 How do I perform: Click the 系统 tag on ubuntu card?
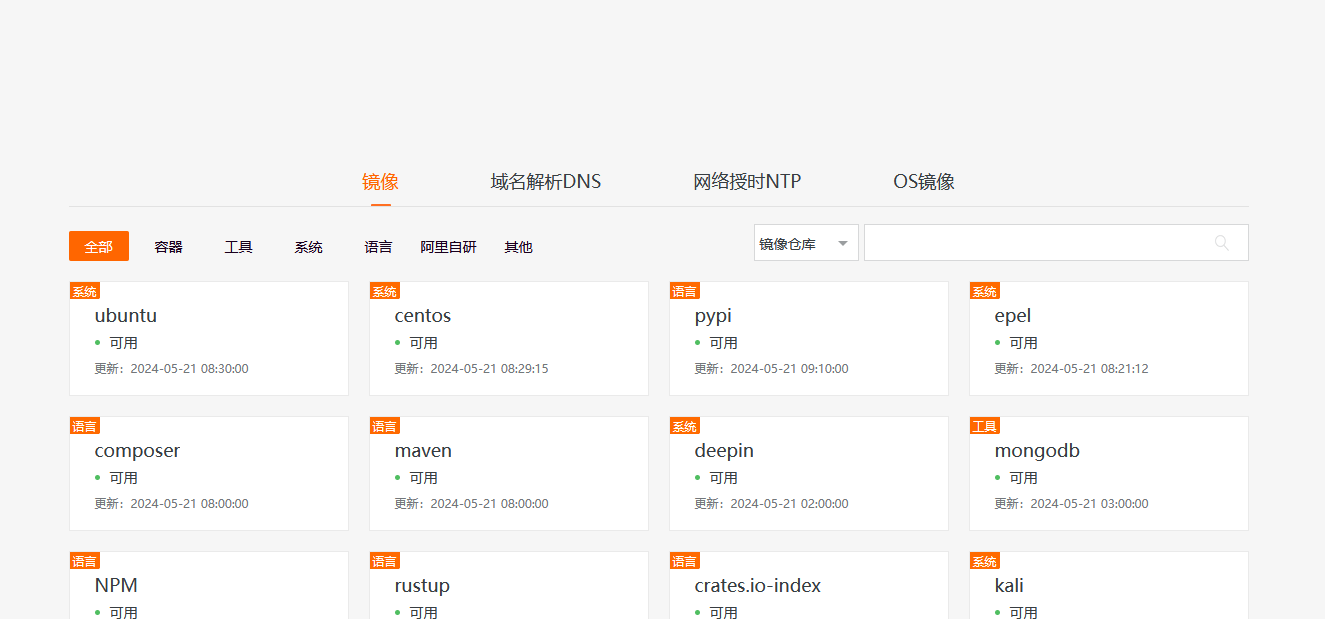pyautogui.click(x=85, y=291)
